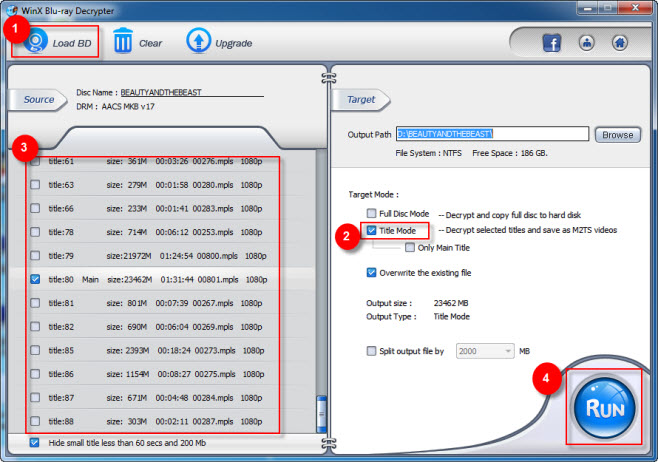Image resolution: width=658 pixels, height=462 pixels.
Task: Check the title:66 checkbox
Action: click(35, 208)
